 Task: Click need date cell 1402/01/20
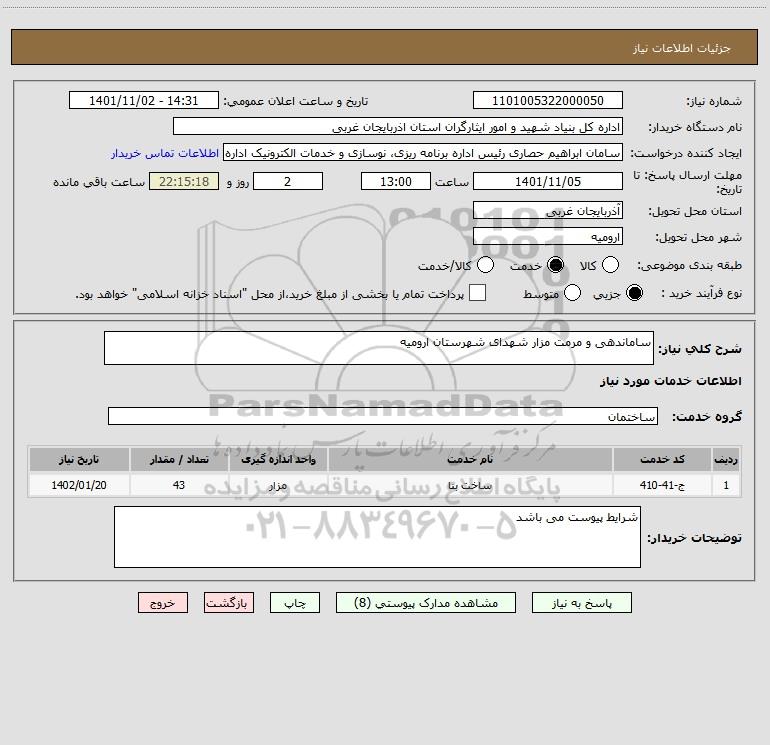(x=79, y=485)
